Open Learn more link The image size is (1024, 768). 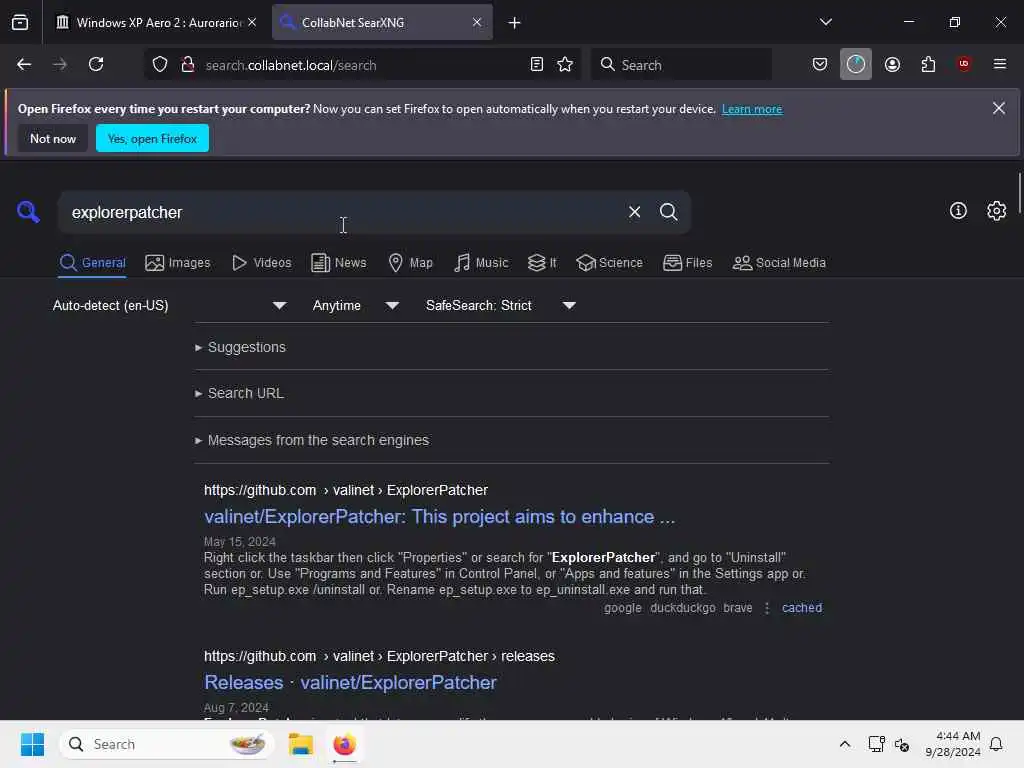(752, 109)
